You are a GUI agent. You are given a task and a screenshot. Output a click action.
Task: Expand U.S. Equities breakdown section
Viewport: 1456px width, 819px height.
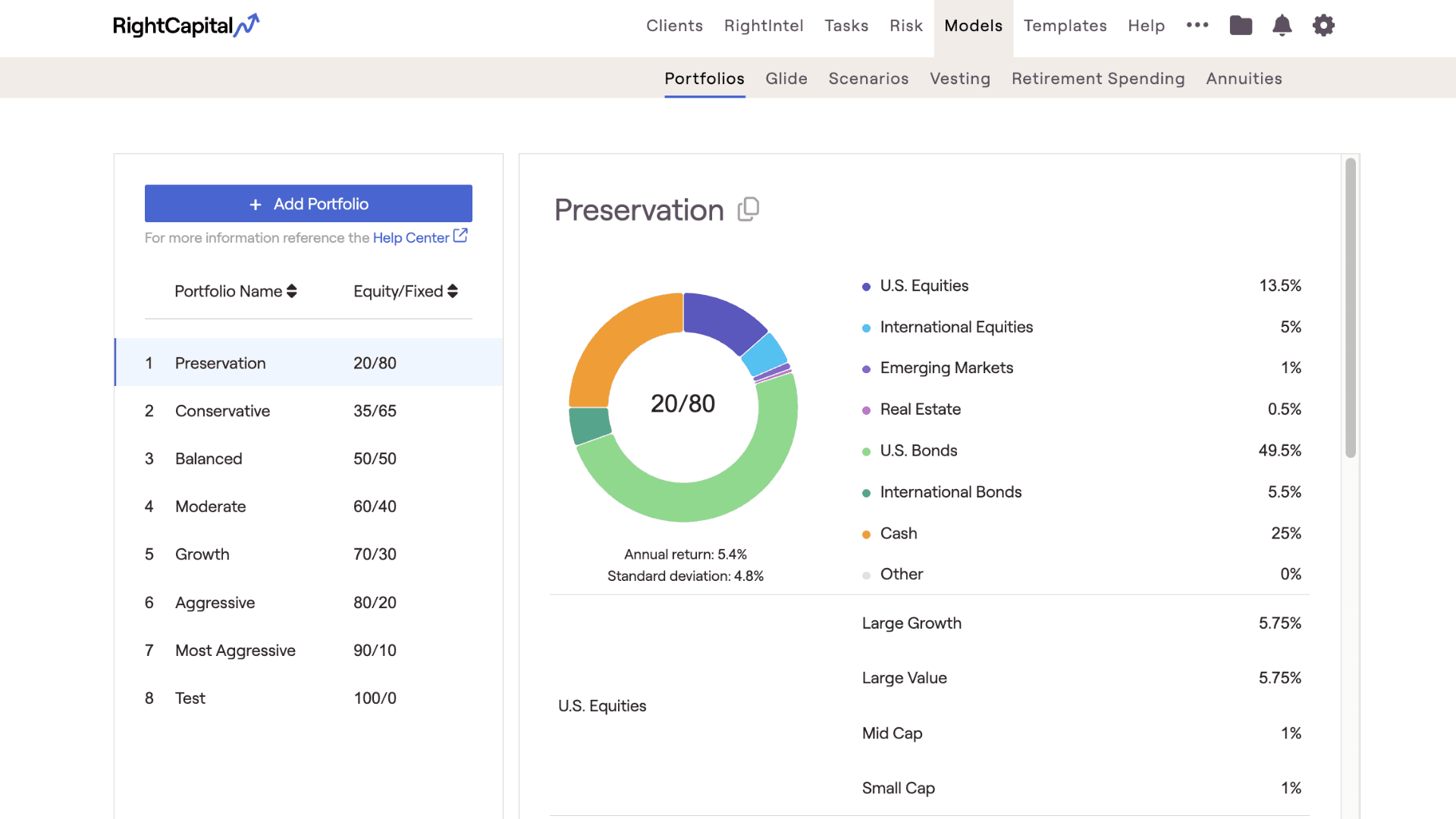[x=601, y=705]
